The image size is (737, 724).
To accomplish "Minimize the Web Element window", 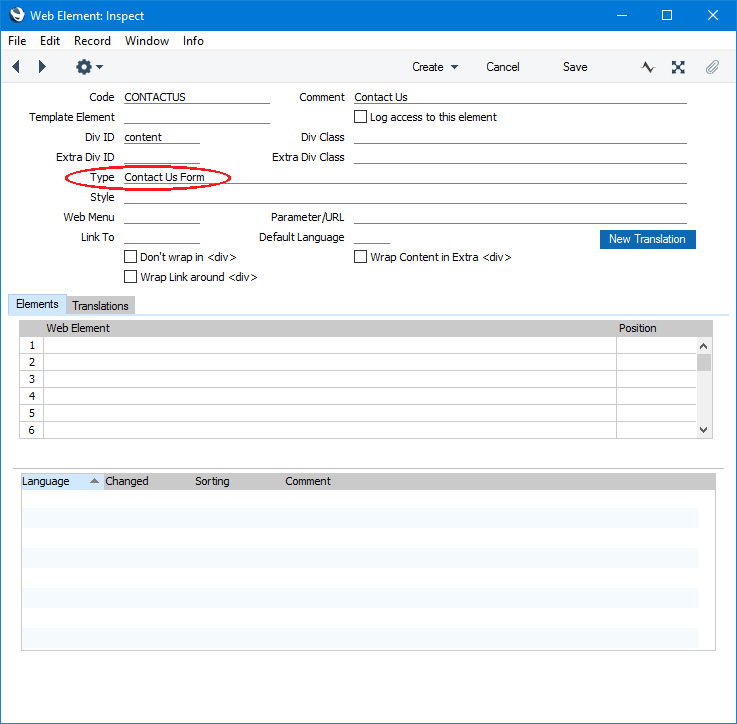I will [622, 16].
